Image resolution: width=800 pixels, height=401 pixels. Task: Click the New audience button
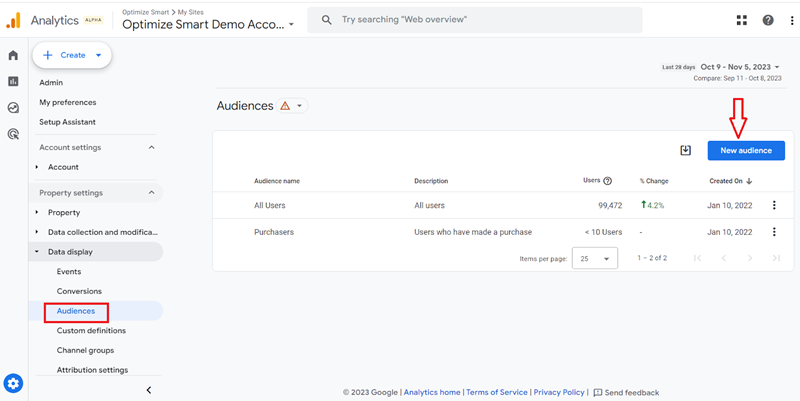(746, 151)
